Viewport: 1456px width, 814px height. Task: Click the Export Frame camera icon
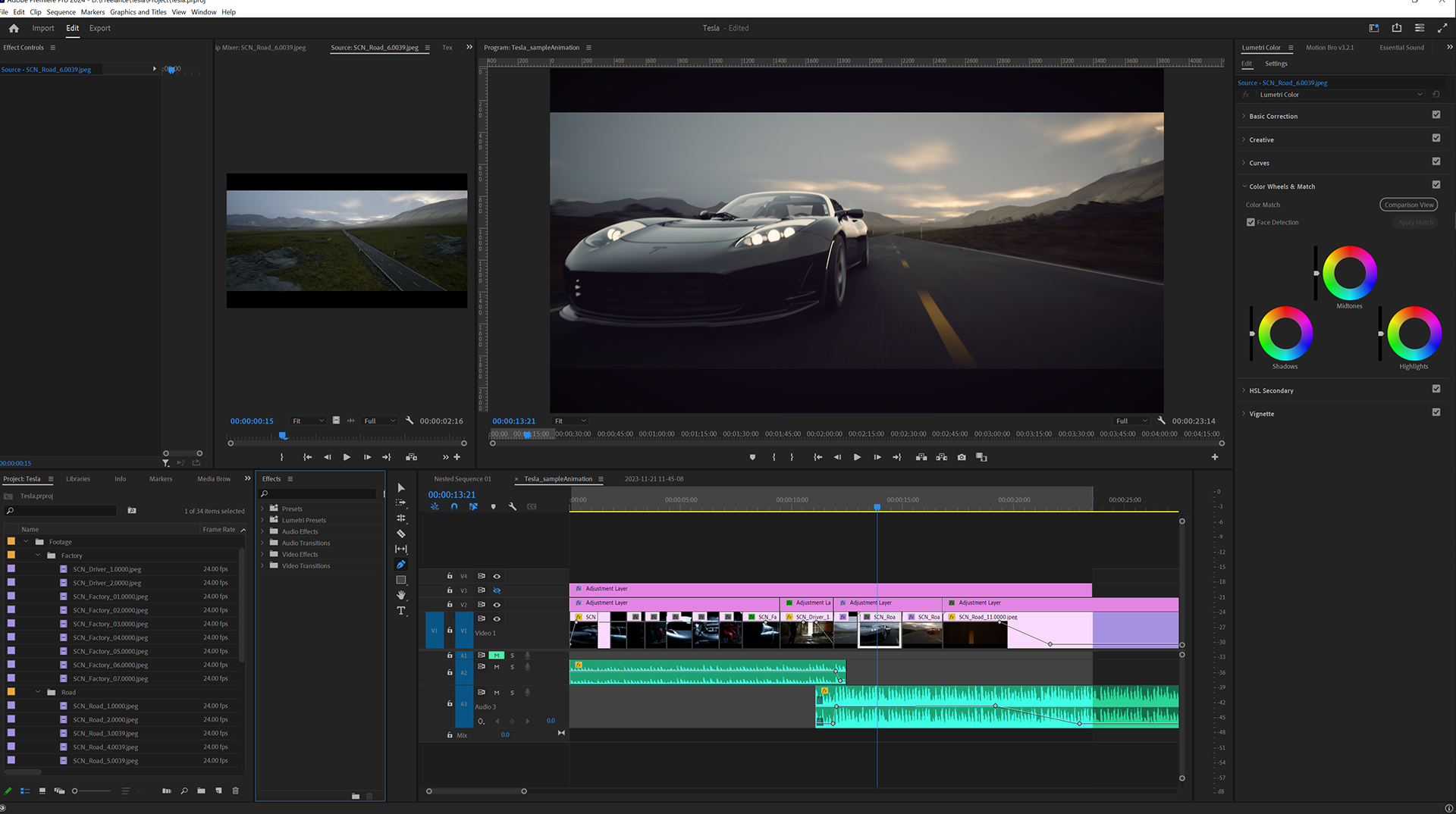pos(962,457)
